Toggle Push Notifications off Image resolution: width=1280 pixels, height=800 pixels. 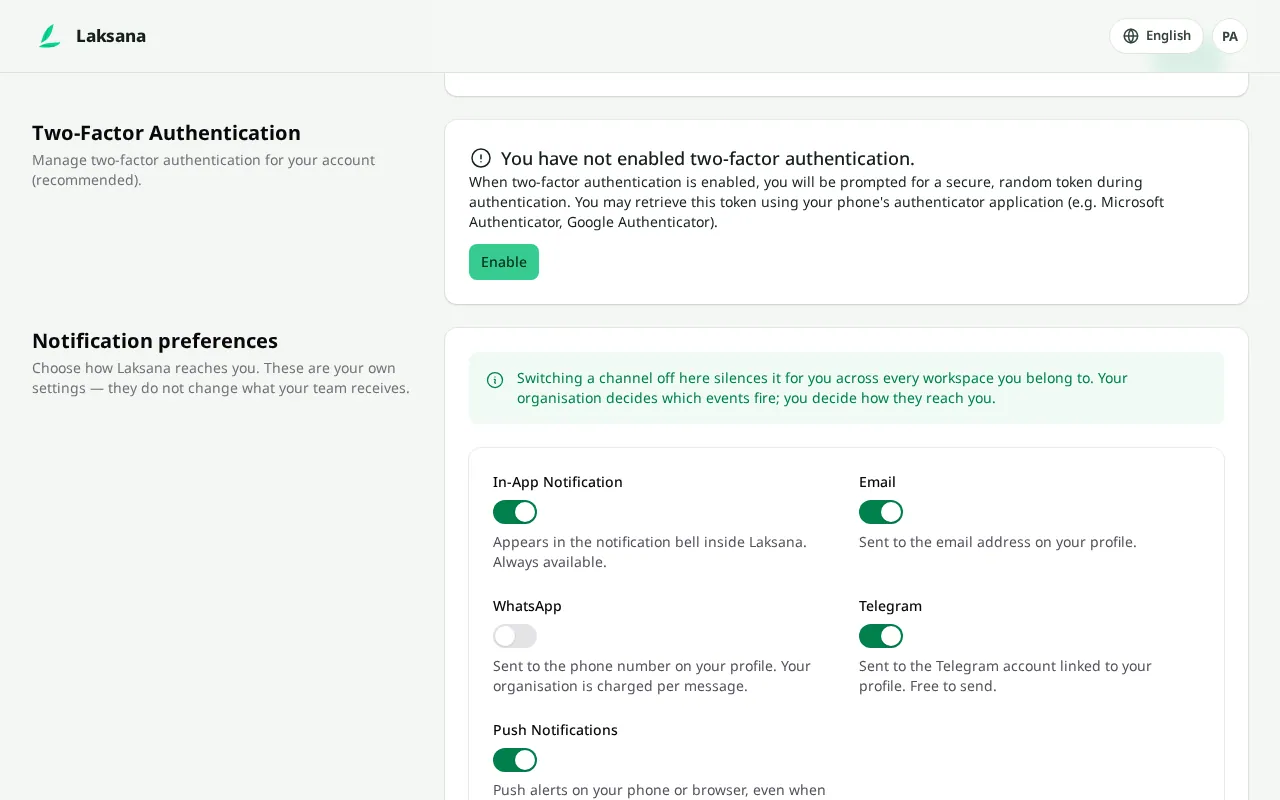pyautogui.click(x=515, y=760)
